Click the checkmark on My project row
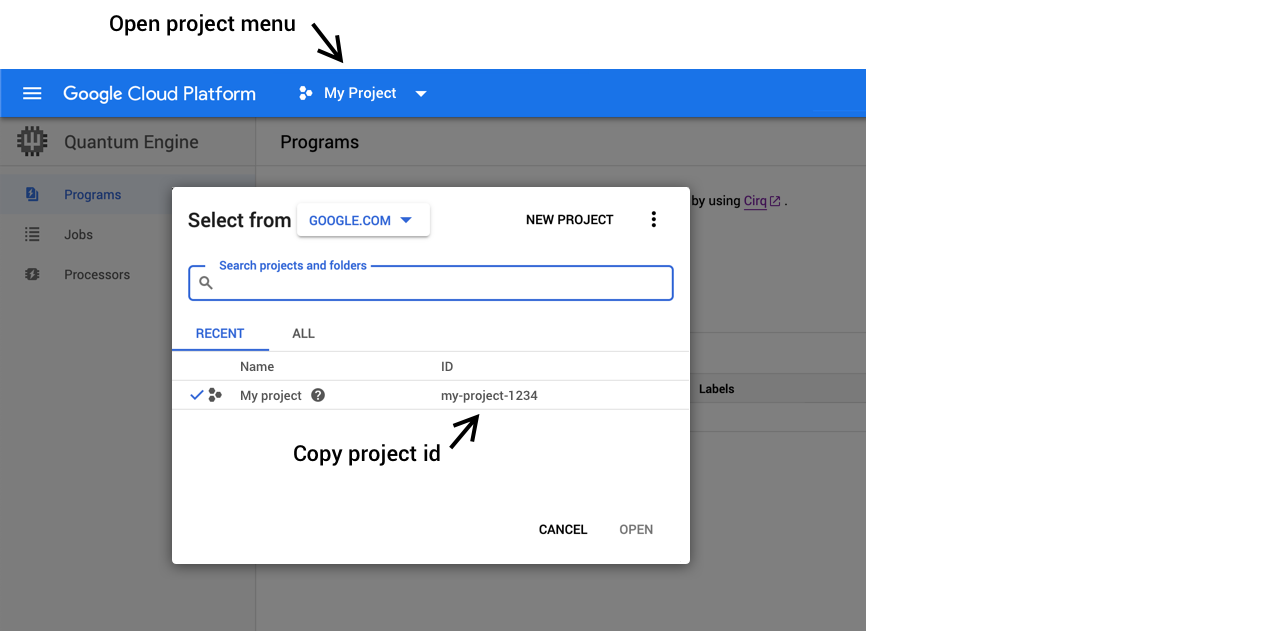The width and height of the screenshot is (1266, 631). coord(196,395)
